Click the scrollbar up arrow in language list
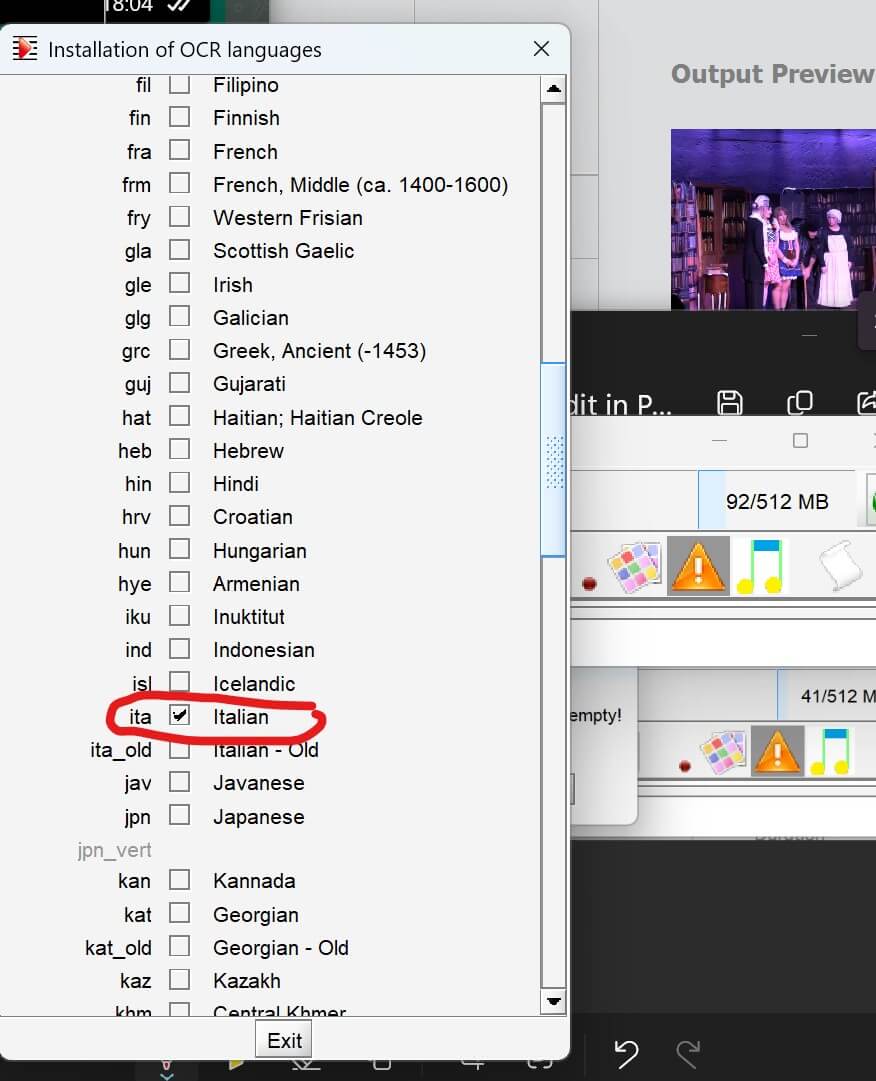The height and width of the screenshot is (1081, 876). 553,89
